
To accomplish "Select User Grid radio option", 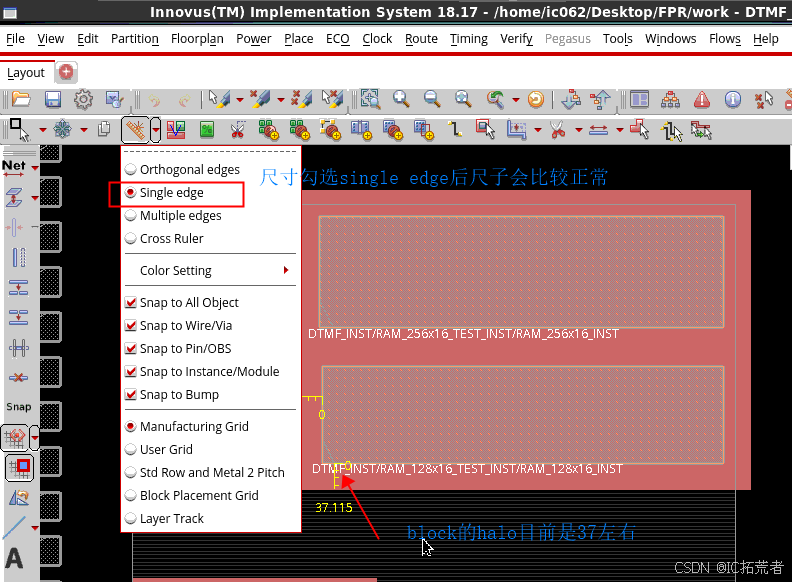I will [159, 449].
